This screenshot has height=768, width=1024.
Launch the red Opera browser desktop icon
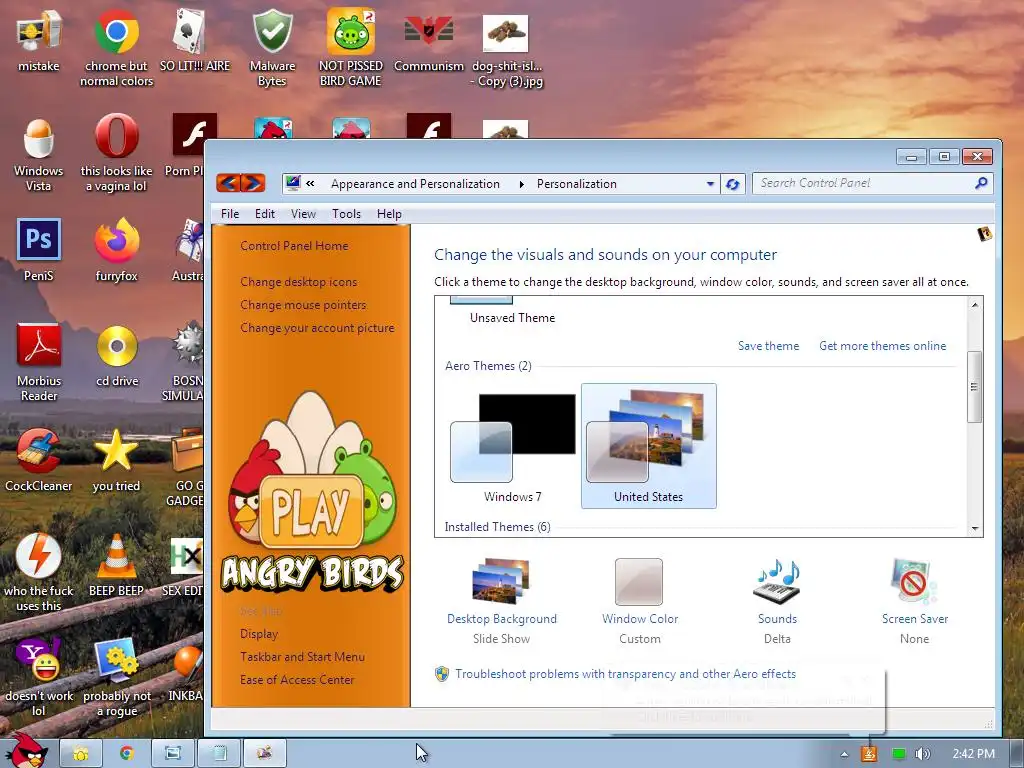pyautogui.click(x=116, y=136)
